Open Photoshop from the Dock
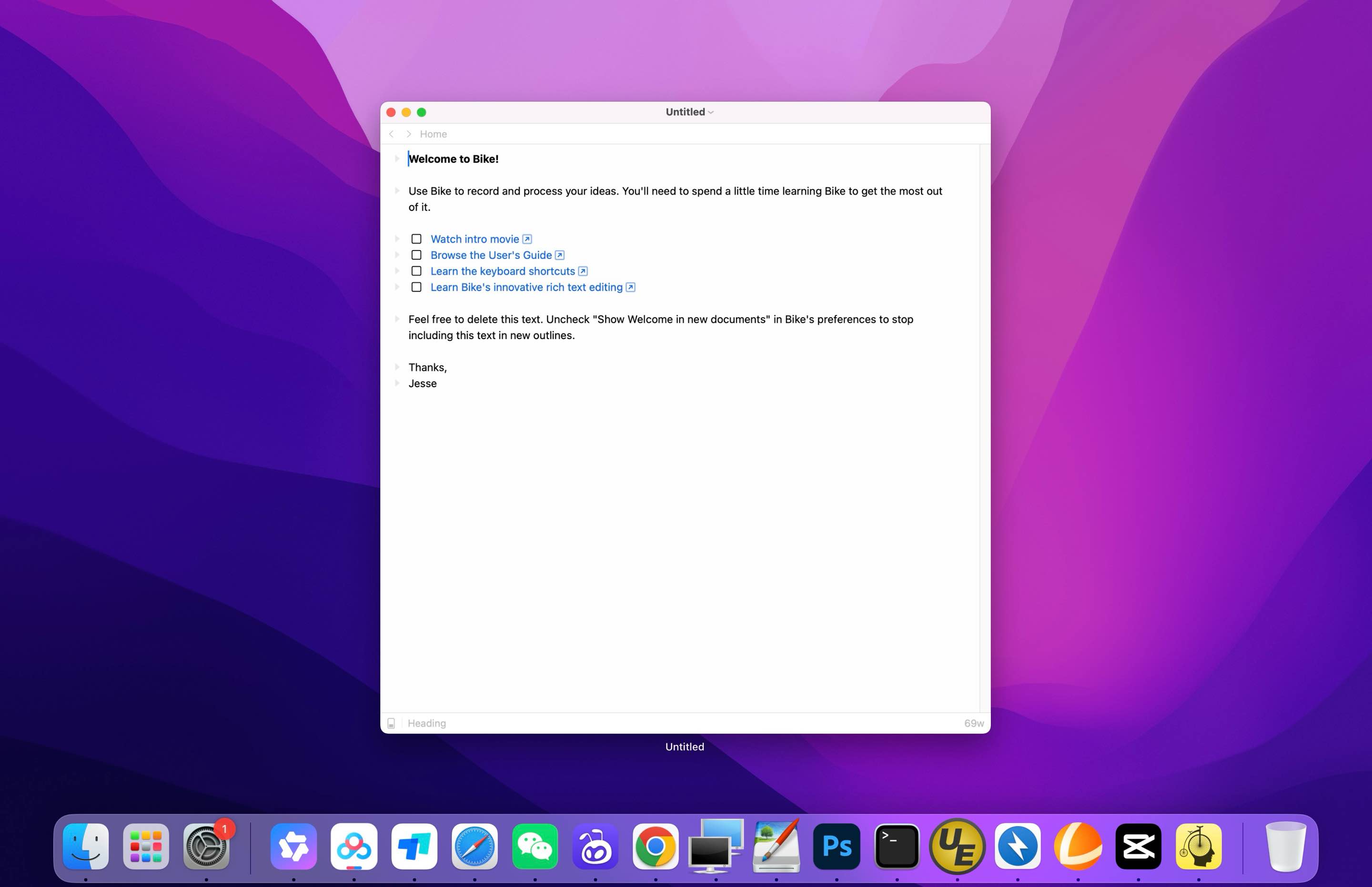Screen dimensions: 1372x887 837,847
